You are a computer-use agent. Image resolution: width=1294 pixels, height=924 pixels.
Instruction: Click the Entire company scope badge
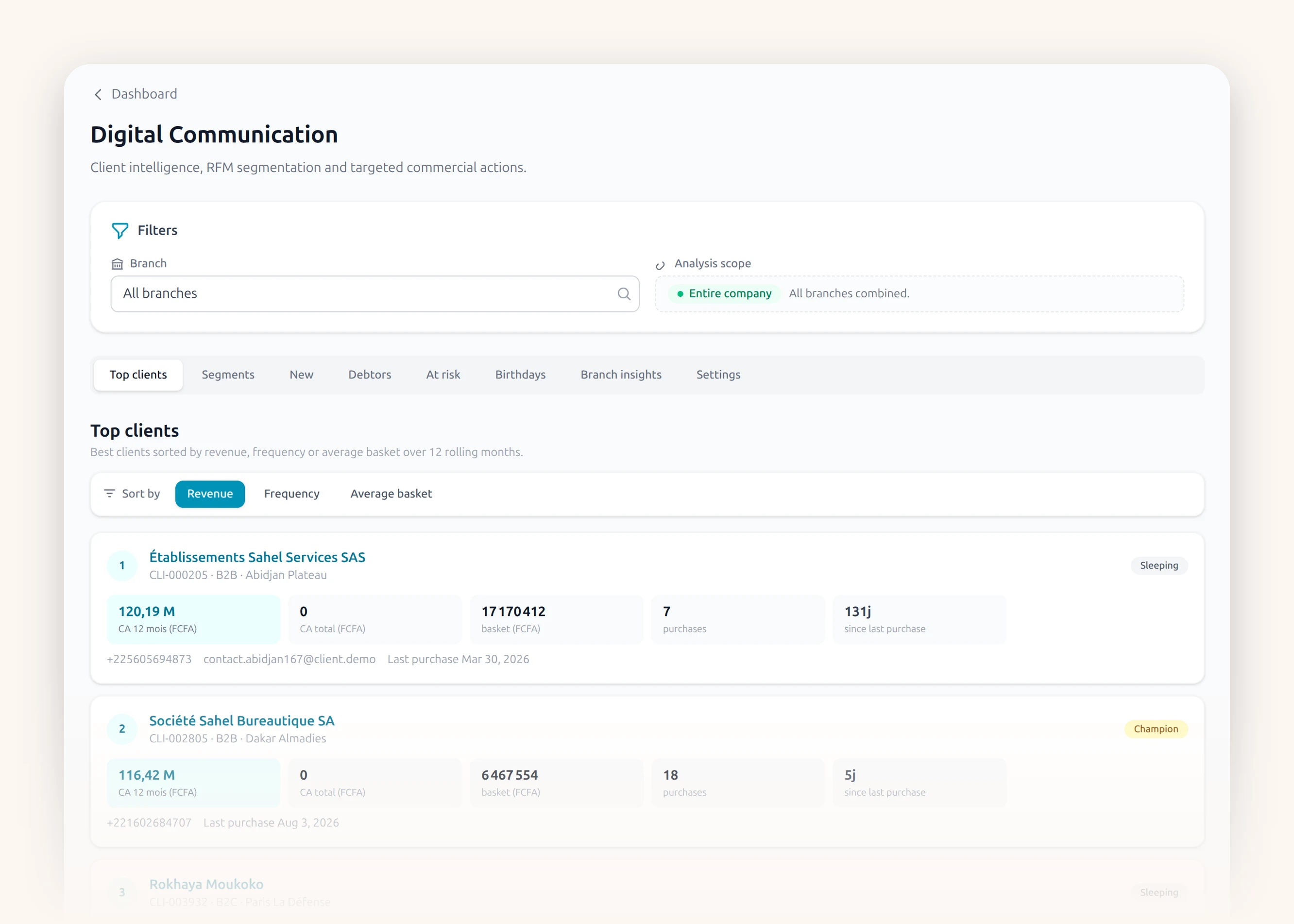[x=724, y=293]
